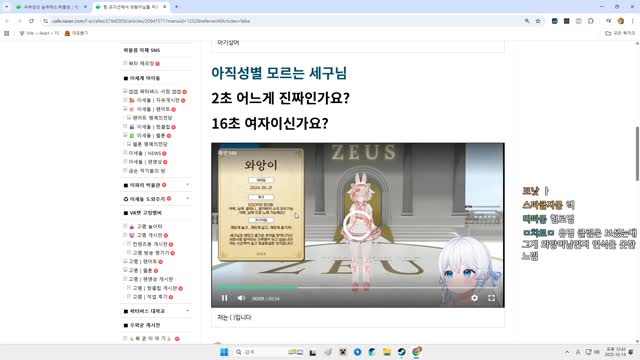Click the taskbar search box
Screen dimensions: 640x360
coord(269,352)
